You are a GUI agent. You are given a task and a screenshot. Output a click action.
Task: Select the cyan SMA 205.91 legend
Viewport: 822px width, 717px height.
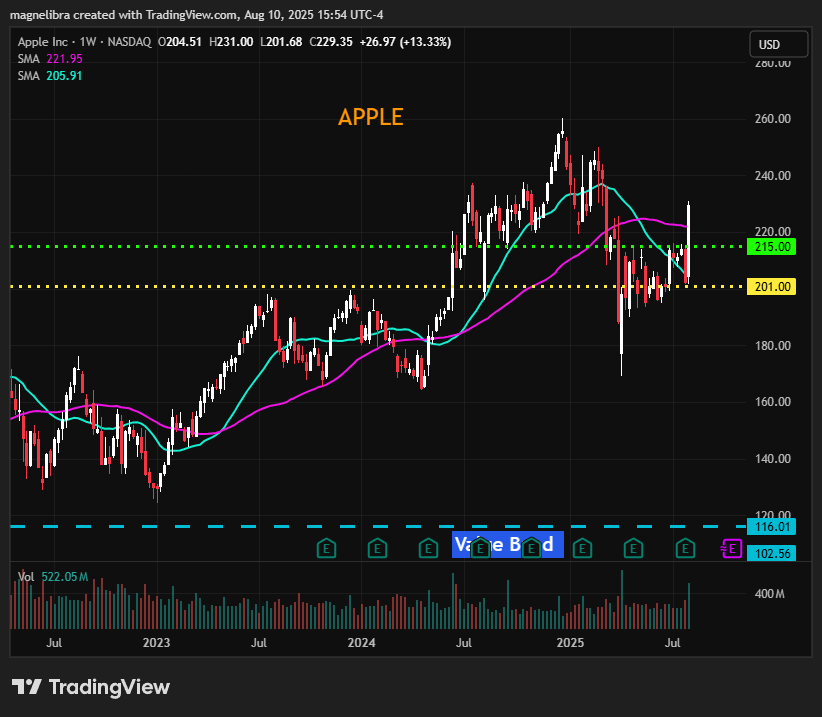50,75
